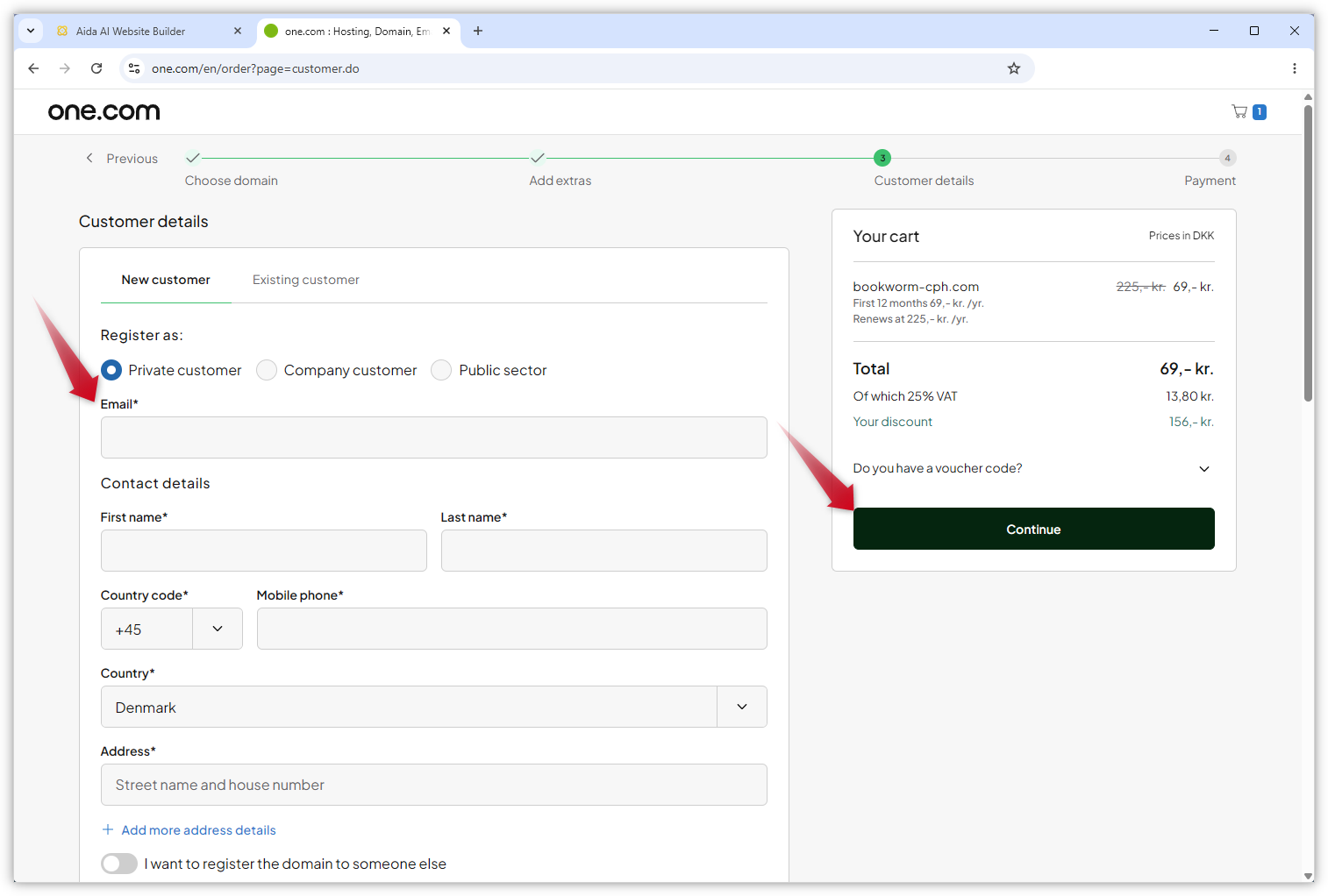Switch to New customer tab
Viewport: 1328px width, 896px height.
click(166, 280)
